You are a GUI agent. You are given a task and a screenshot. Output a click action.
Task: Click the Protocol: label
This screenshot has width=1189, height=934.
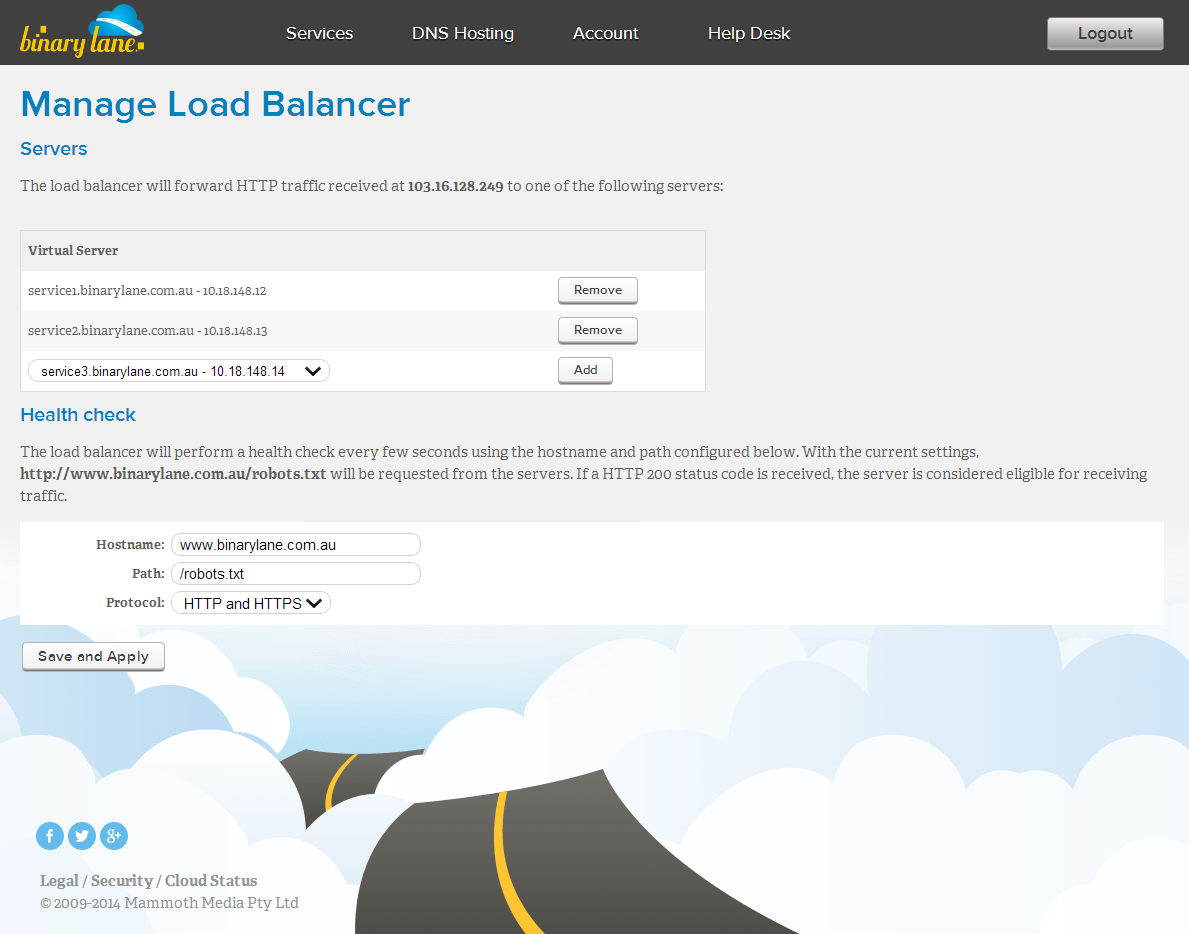coord(135,603)
